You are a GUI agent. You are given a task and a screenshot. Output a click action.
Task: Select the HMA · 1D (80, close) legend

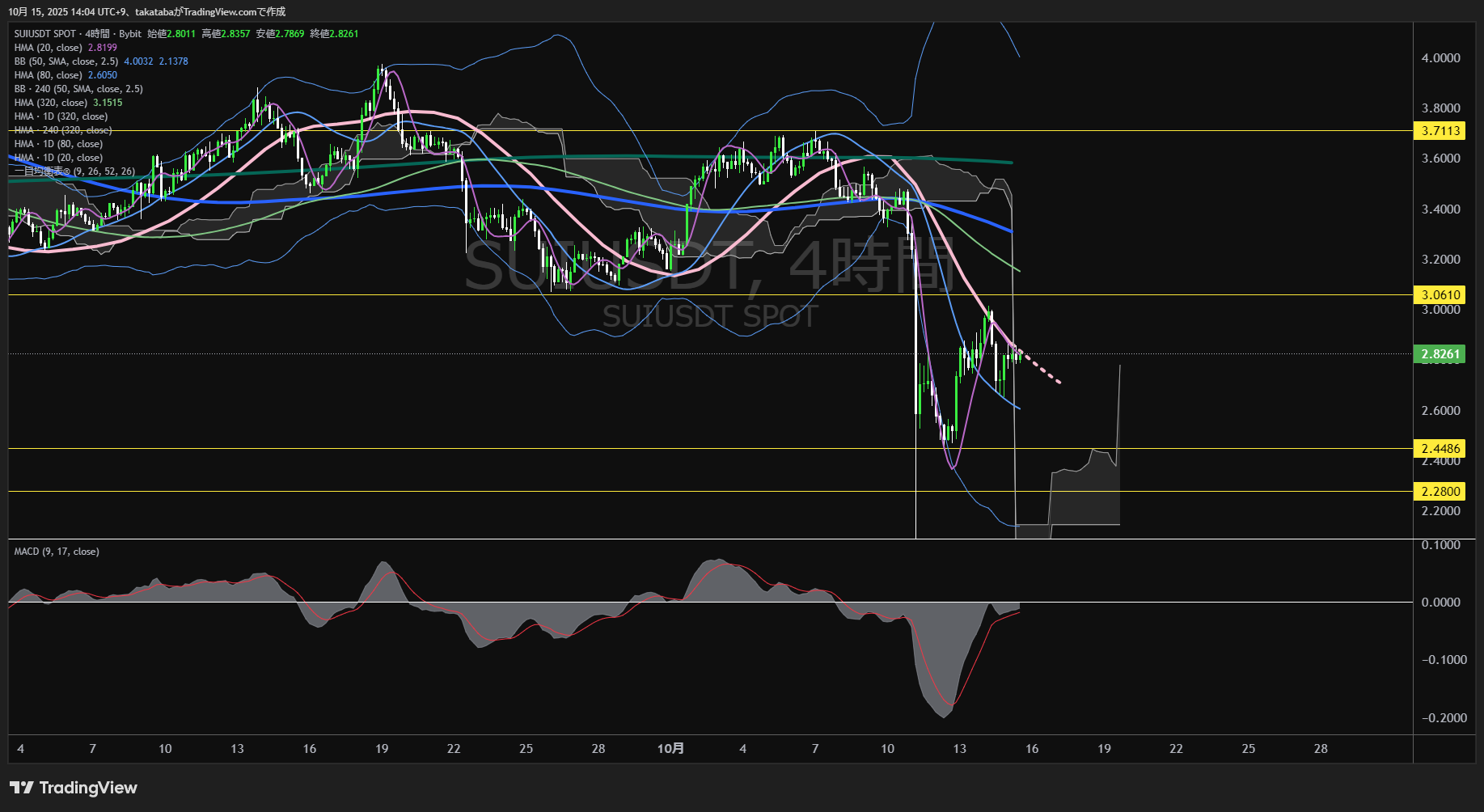tap(58, 144)
